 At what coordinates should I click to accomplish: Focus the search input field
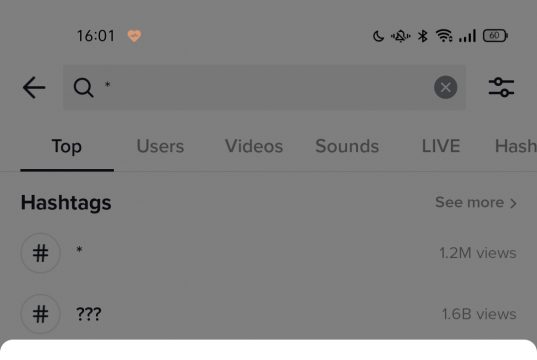click(264, 87)
